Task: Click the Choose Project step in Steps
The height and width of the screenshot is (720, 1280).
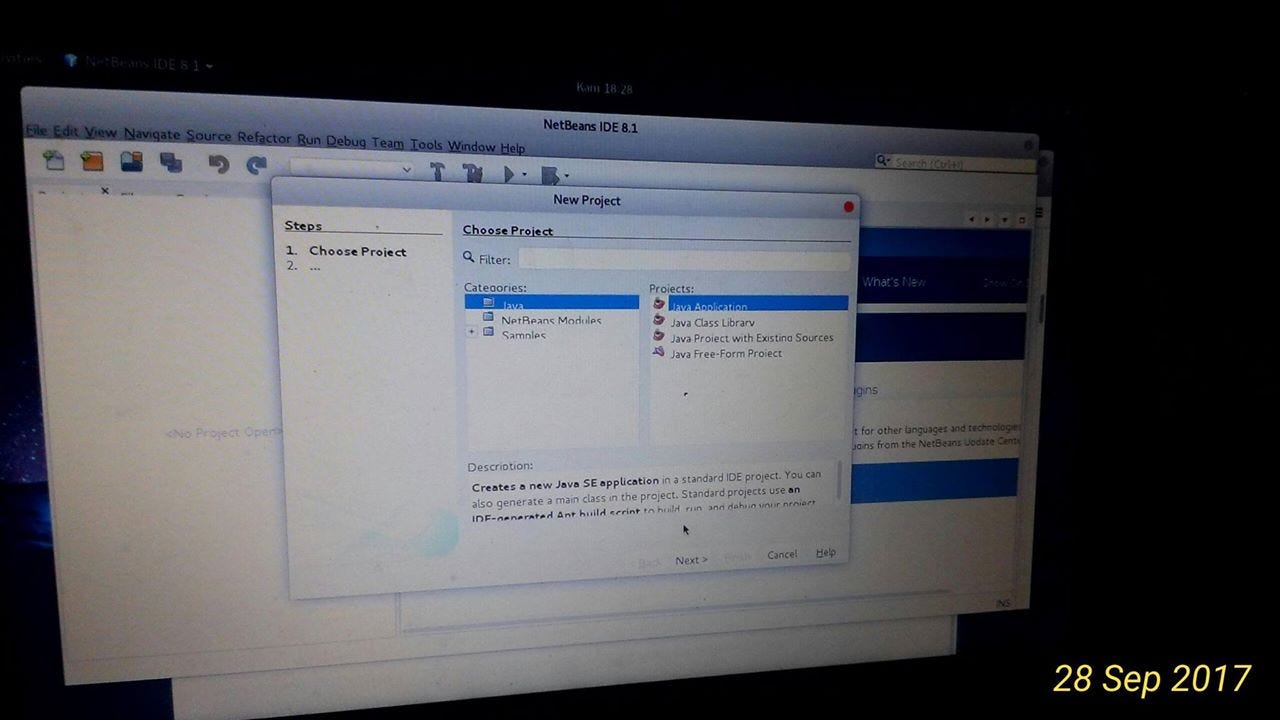Action: tap(357, 251)
